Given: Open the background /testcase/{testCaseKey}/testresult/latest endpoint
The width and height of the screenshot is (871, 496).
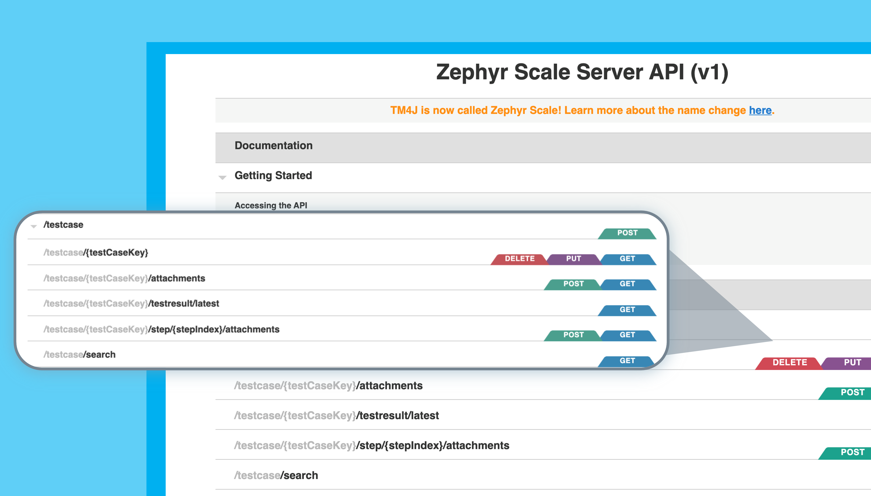Looking at the screenshot, I should [336, 416].
